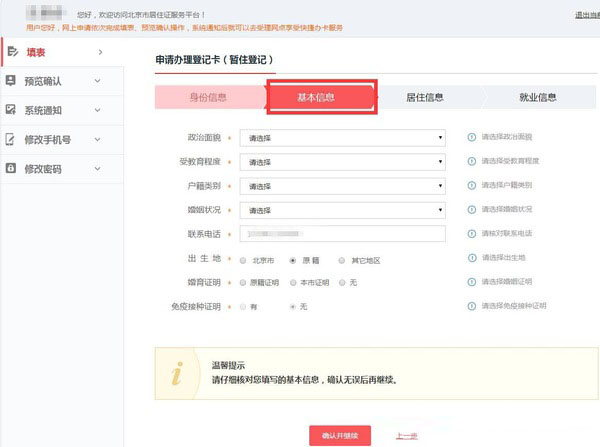600x447 pixels.
Task: Click the info icon beside 请核对联系电话
Action: coord(472,234)
